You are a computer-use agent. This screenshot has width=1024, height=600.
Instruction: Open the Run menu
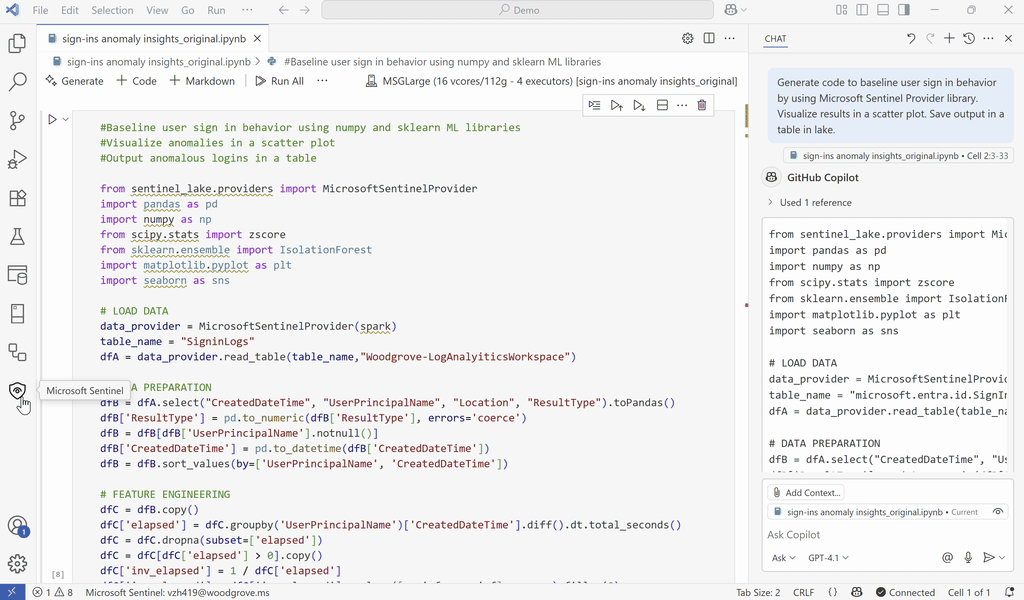[216, 10]
